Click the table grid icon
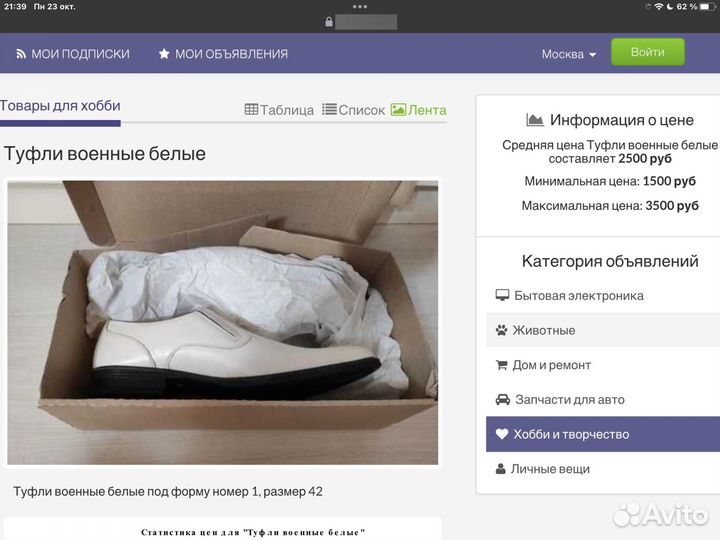 251,109
